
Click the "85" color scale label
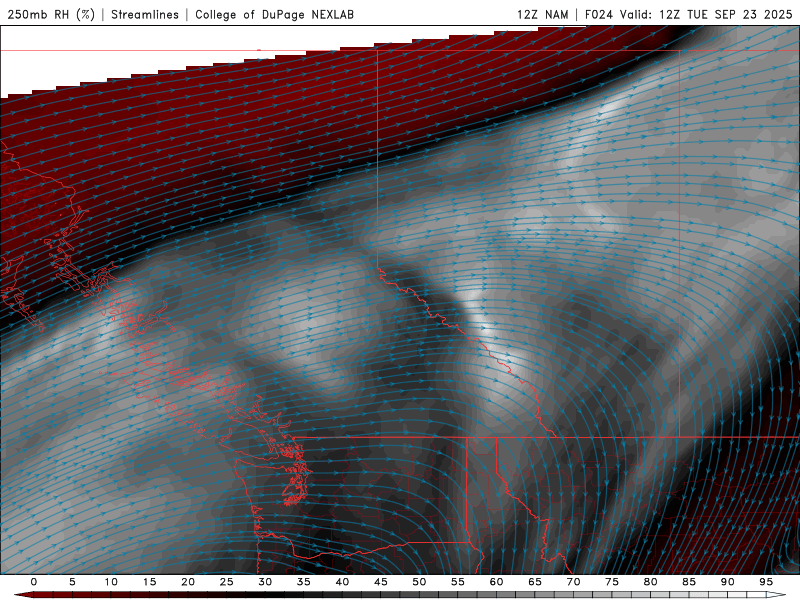coord(689,582)
